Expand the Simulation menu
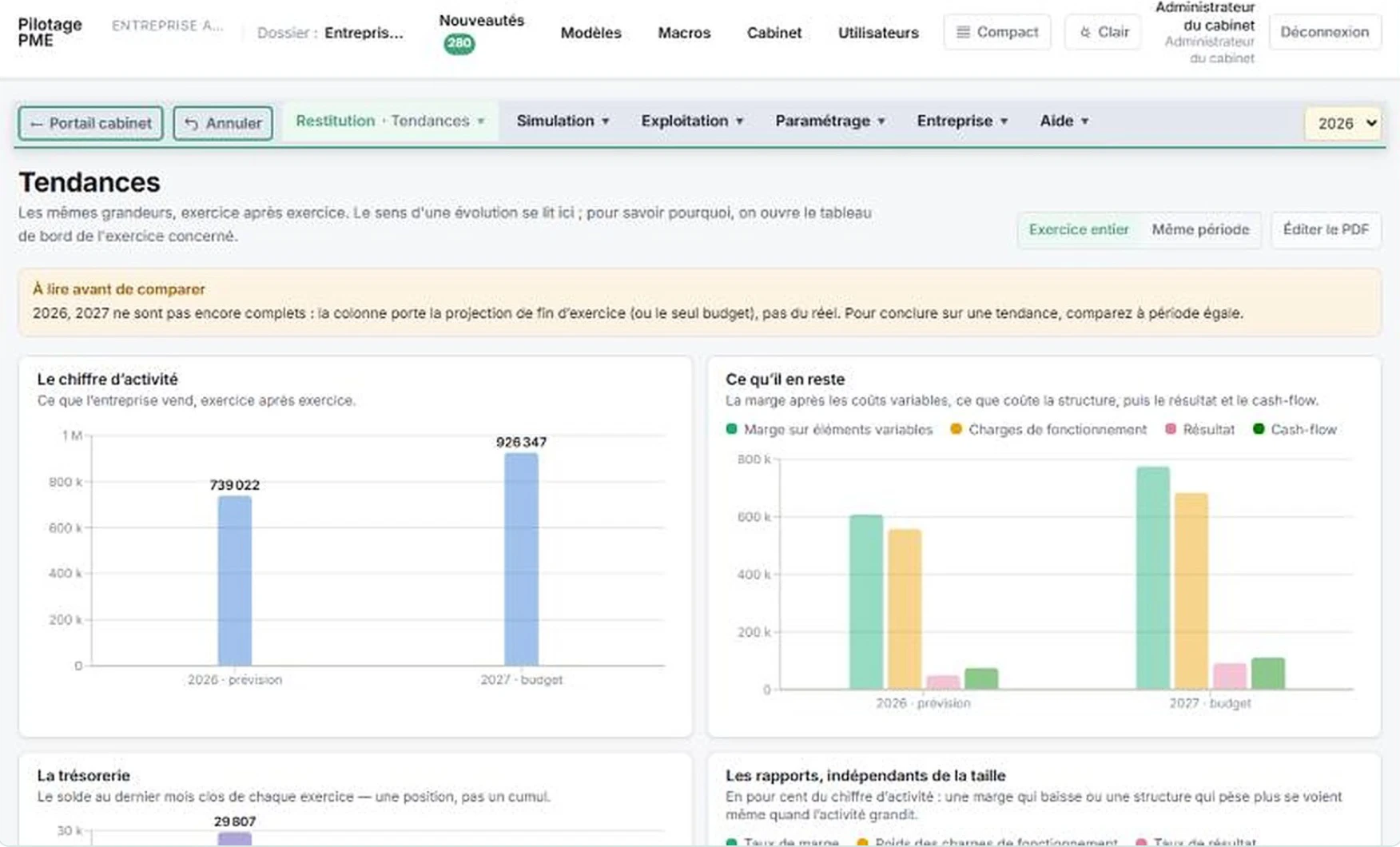Viewport: 1400px width, 847px height. point(563,121)
